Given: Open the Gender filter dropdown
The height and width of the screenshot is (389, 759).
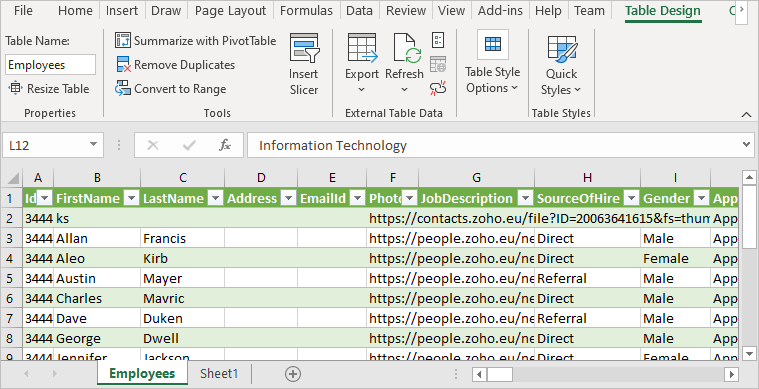Looking at the screenshot, I should click(x=701, y=198).
